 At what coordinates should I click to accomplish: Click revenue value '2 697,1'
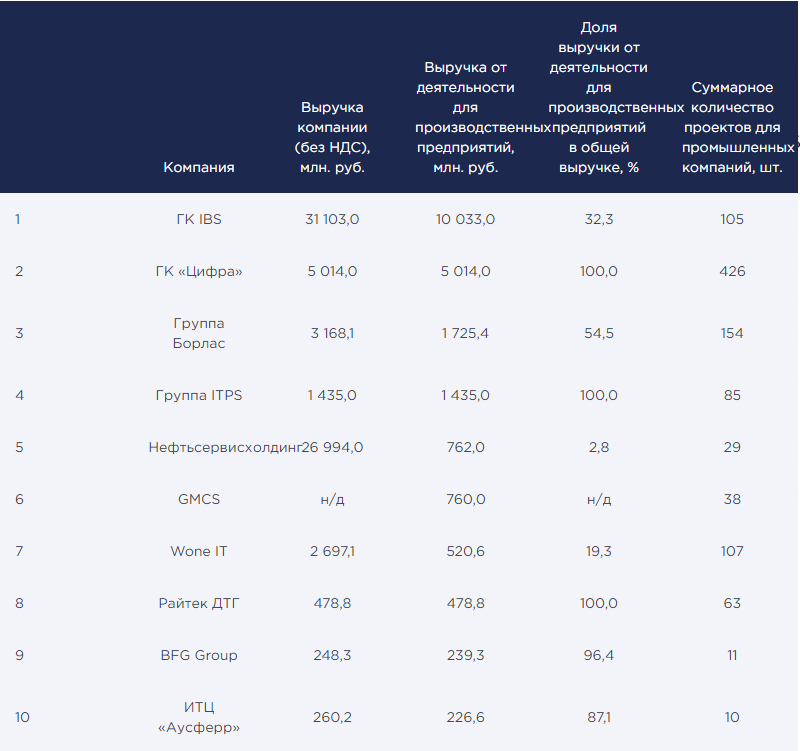click(332, 552)
